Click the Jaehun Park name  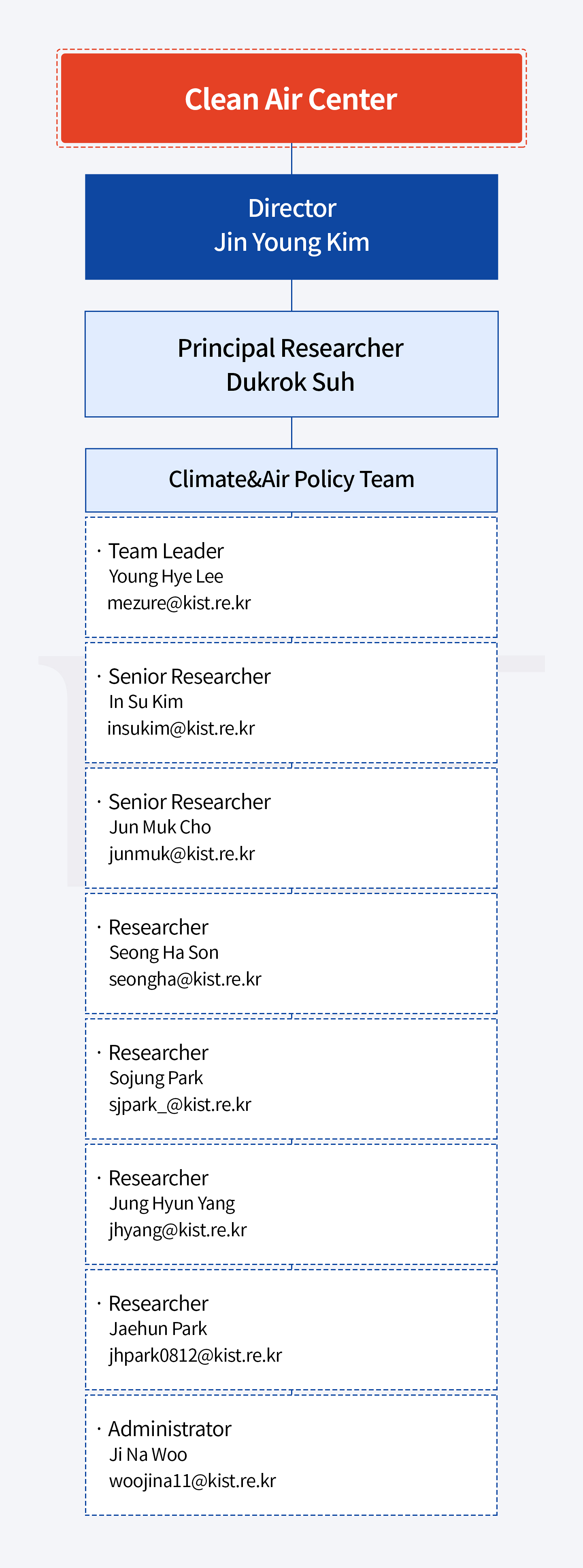point(158,1329)
